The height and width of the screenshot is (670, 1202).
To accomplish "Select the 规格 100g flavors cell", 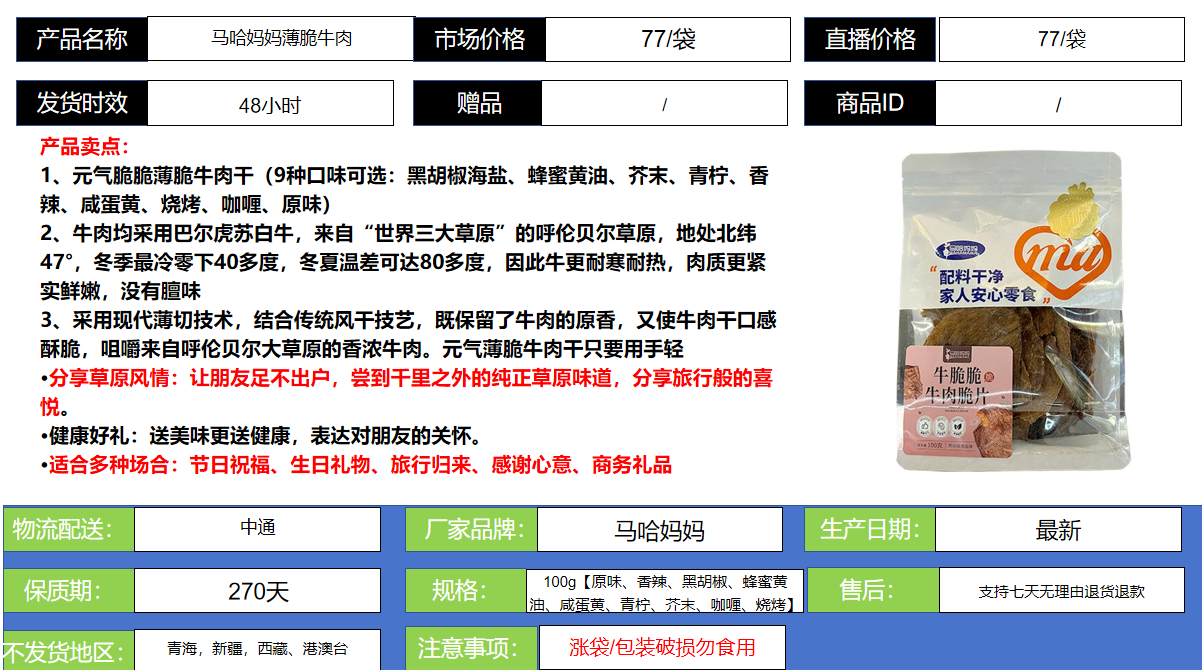I will coord(664,592).
